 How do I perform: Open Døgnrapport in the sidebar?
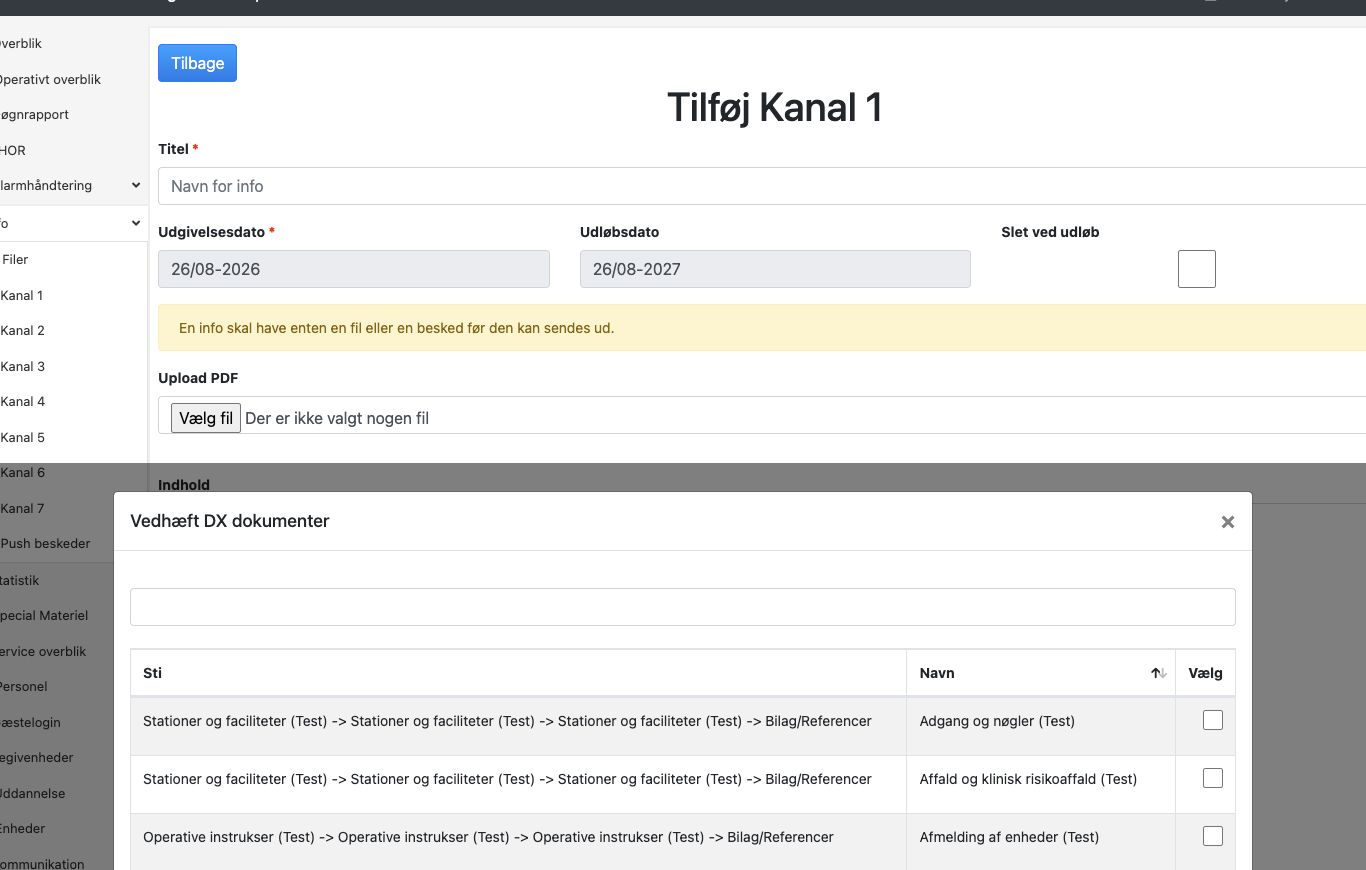[34, 114]
